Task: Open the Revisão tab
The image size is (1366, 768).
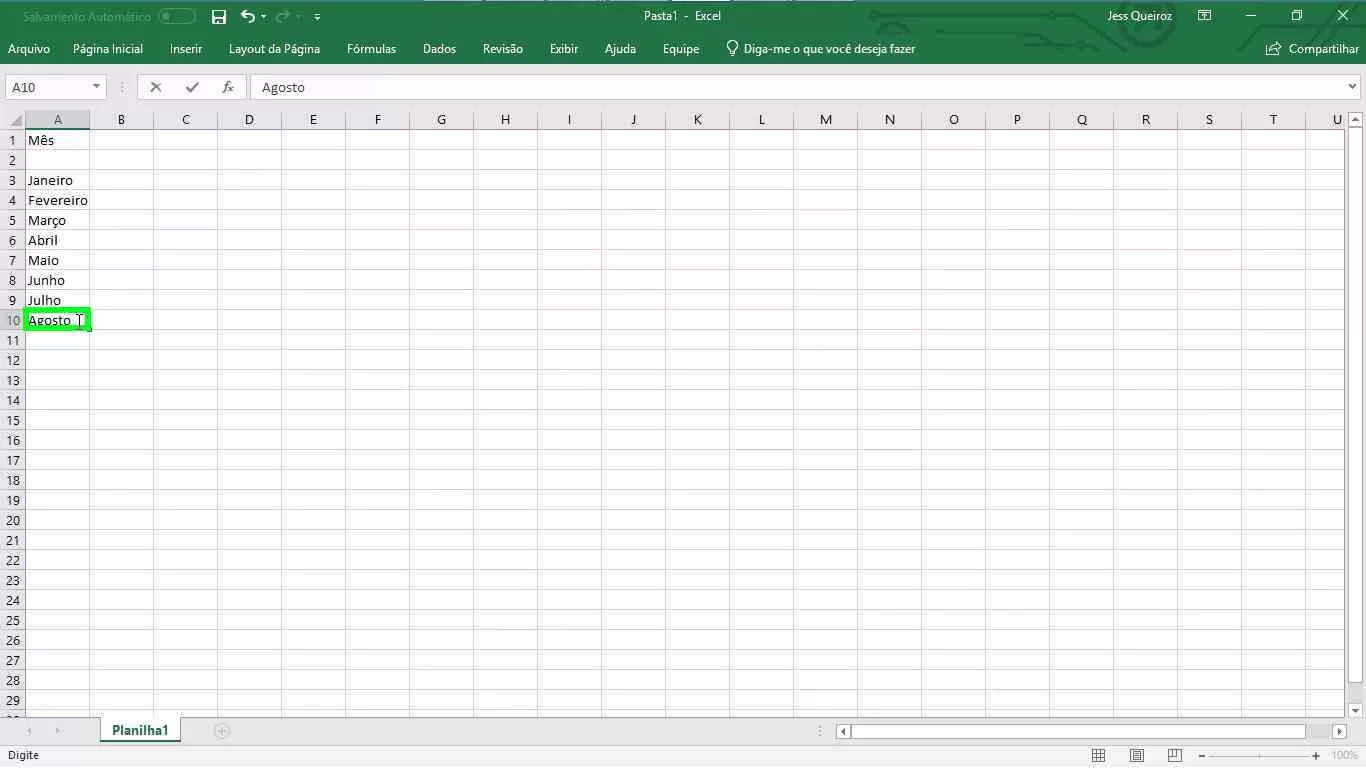Action: click(x=502, y=49)
